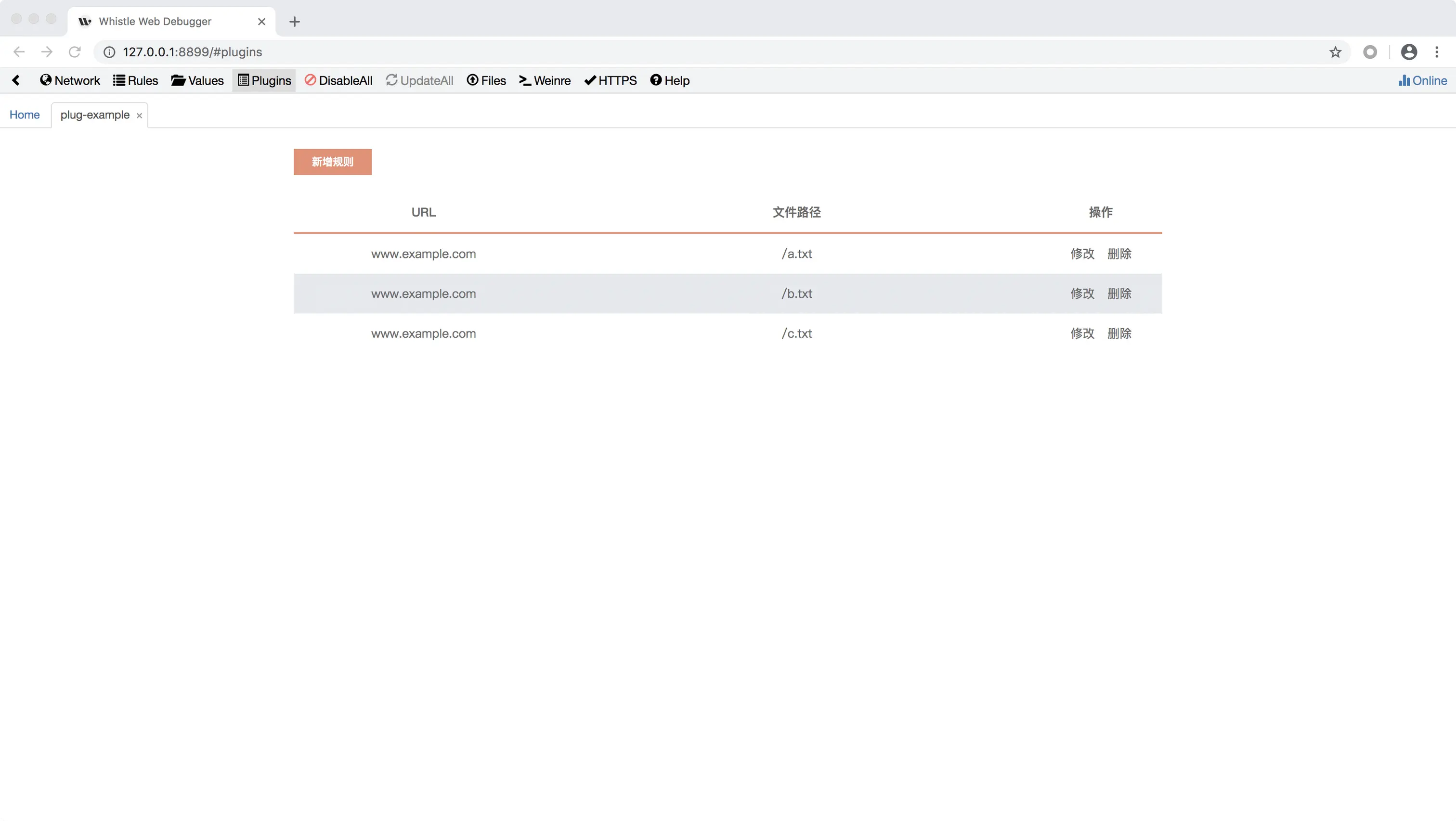The image size is (1456, 821).
Task: Open the Values panel
Action: (197, 80)
